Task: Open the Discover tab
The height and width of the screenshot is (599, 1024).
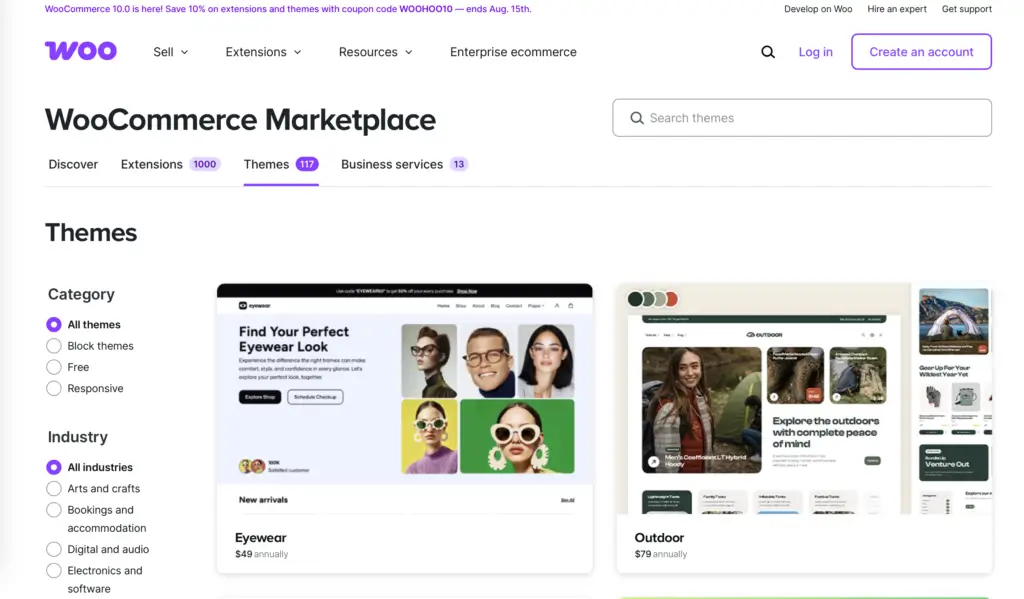Action: (x=72, y=164)
